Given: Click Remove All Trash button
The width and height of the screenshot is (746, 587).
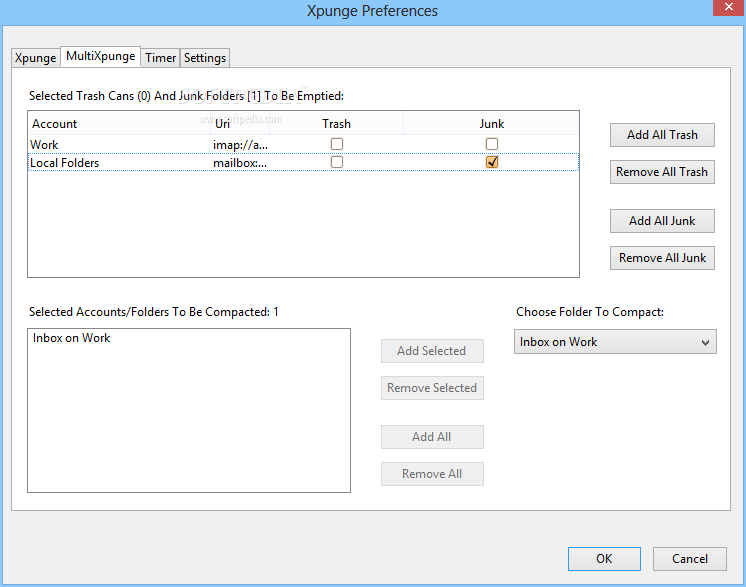Looking at the screenshot, I should click(662, 172).
